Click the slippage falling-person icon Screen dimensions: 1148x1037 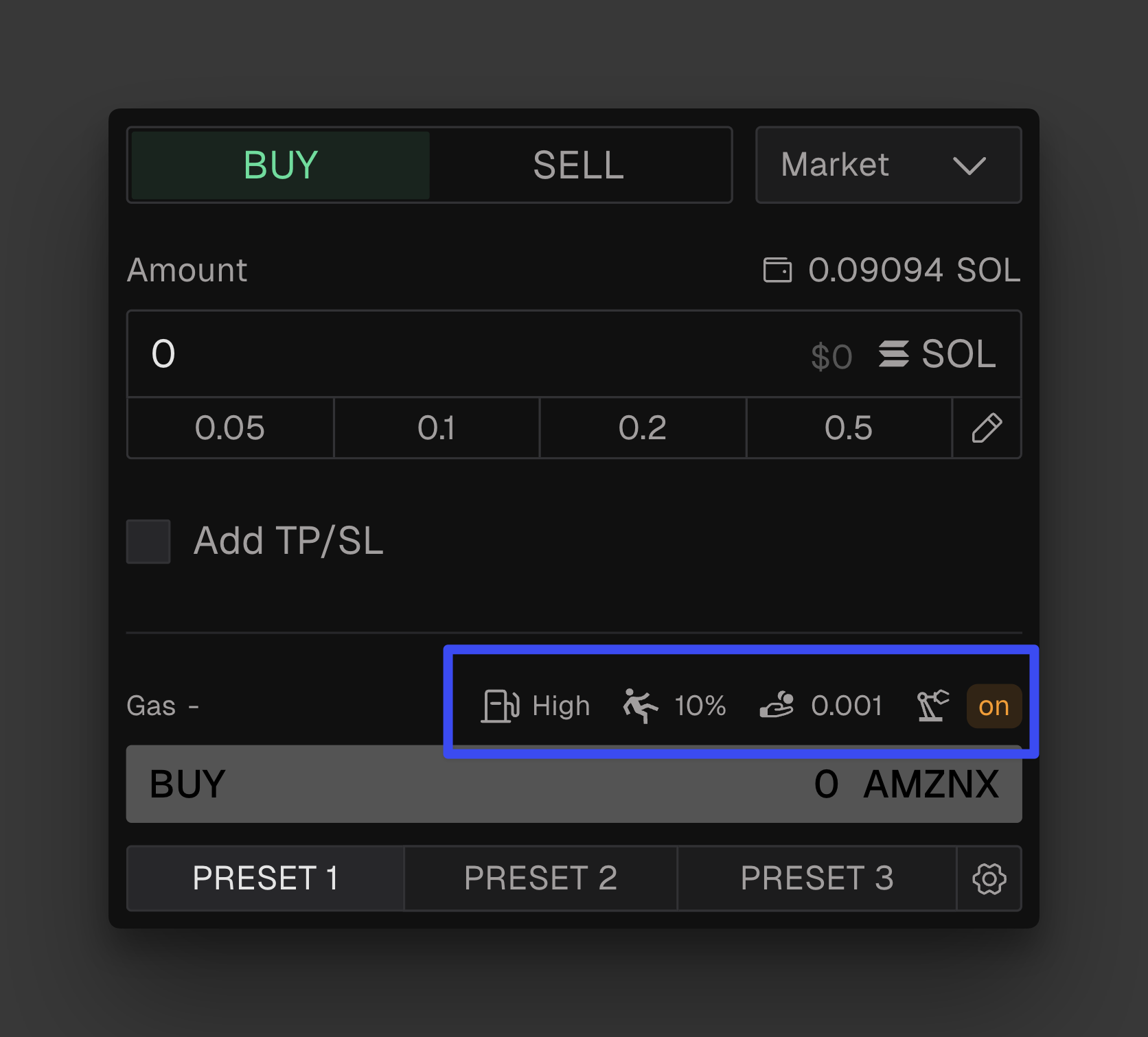(640, 706)
